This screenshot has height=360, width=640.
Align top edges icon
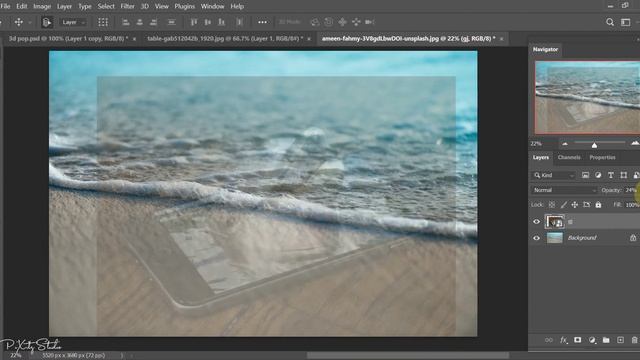[x=194, y=22]
